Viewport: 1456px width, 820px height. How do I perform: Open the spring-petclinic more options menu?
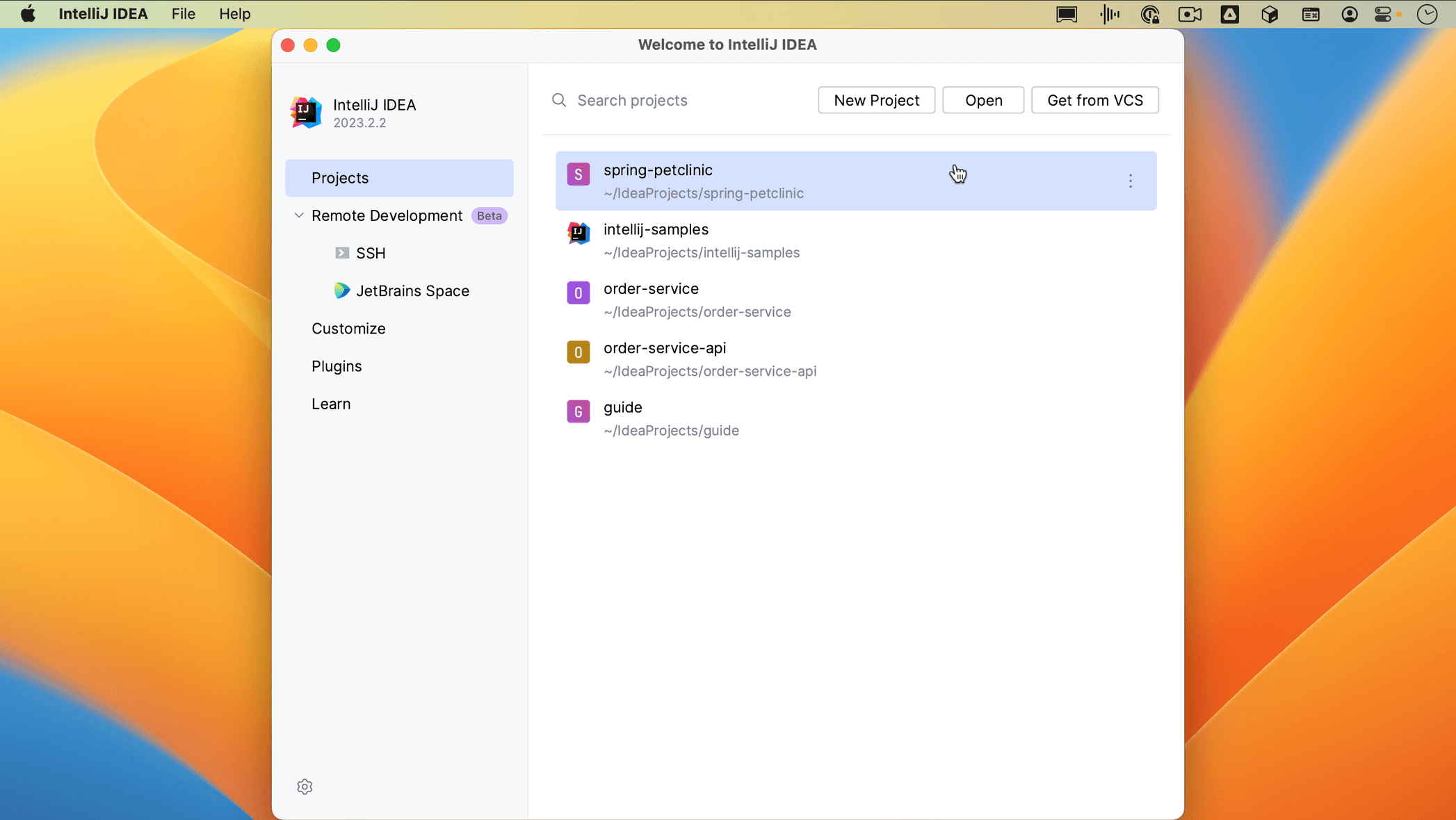(1130, 181)
